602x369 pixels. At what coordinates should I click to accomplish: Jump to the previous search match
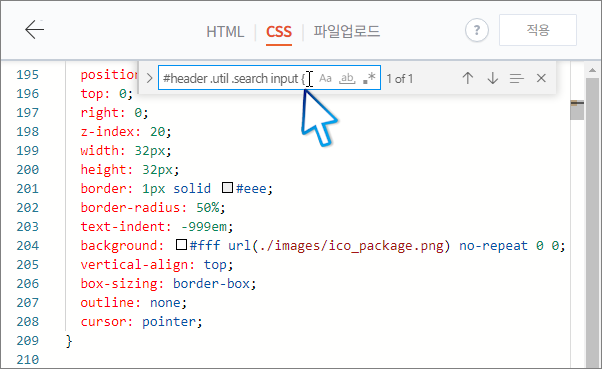pyautogui.click(x=468, y=78)
